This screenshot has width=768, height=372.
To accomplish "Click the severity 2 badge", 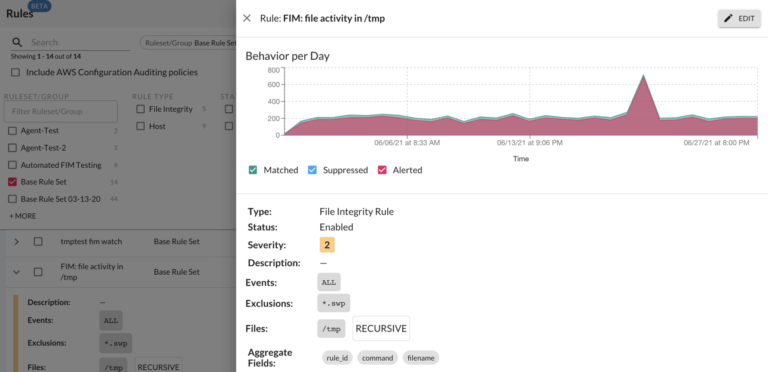I will 327,245.
